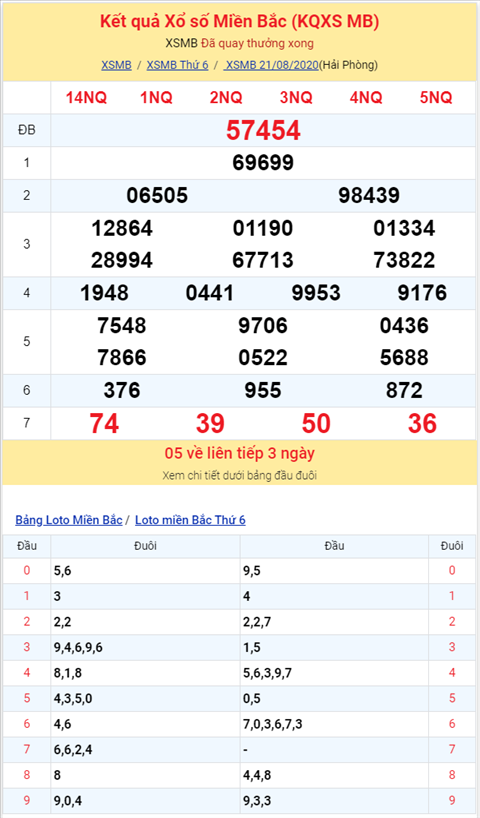Click the Kết quả Xổ số Miền Bắc heading
480x818 pixels.
(239, 22)
